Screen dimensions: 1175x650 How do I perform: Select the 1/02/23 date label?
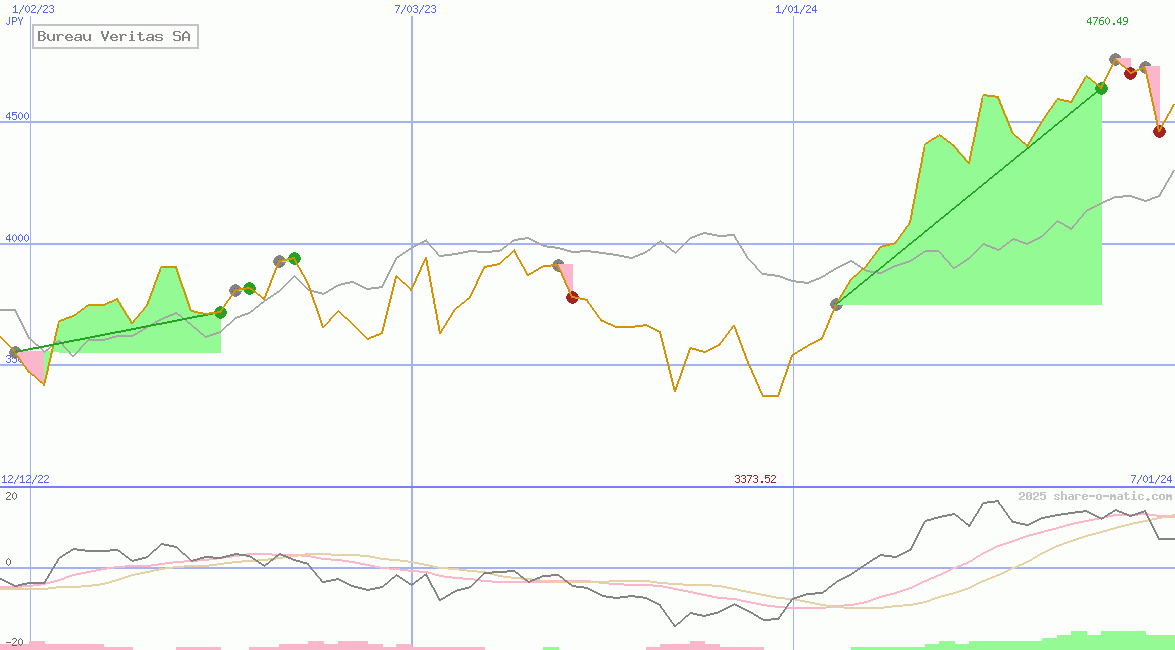[x=33, y=9]
